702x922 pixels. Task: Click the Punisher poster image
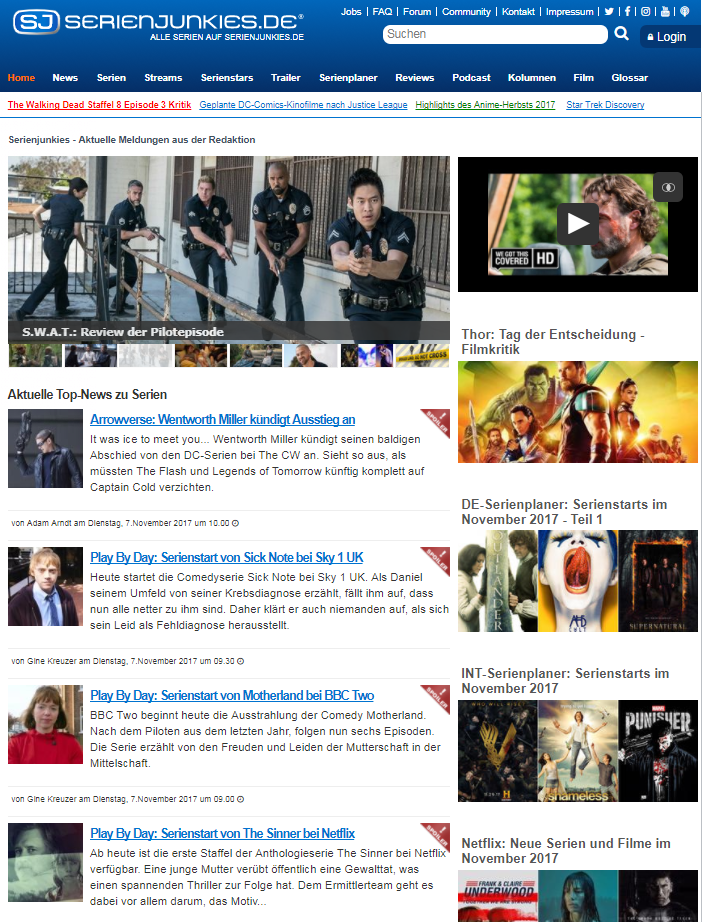(658, 751)
